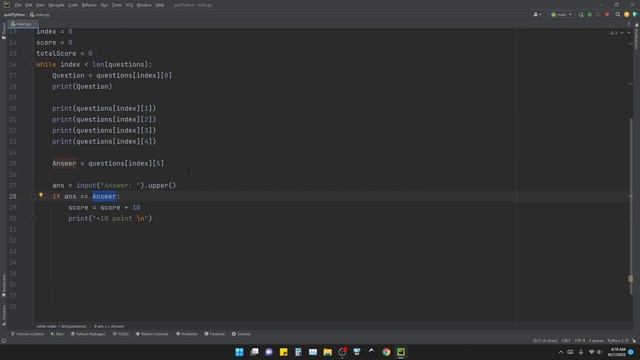
Task: Click the tool window quick-access icon at bottom-left
Action: 4,340
